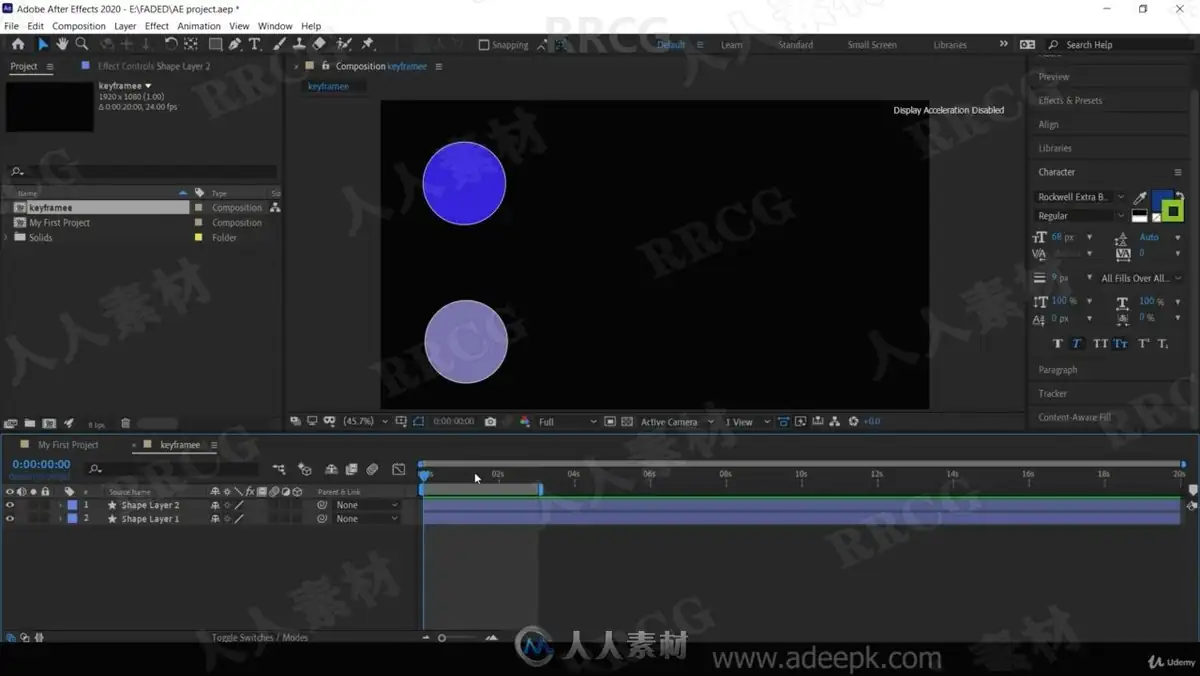Click the Search Help input field
Image resolution: width=1200 pixels, height=676 pixels.
[x=1118, y=45]
